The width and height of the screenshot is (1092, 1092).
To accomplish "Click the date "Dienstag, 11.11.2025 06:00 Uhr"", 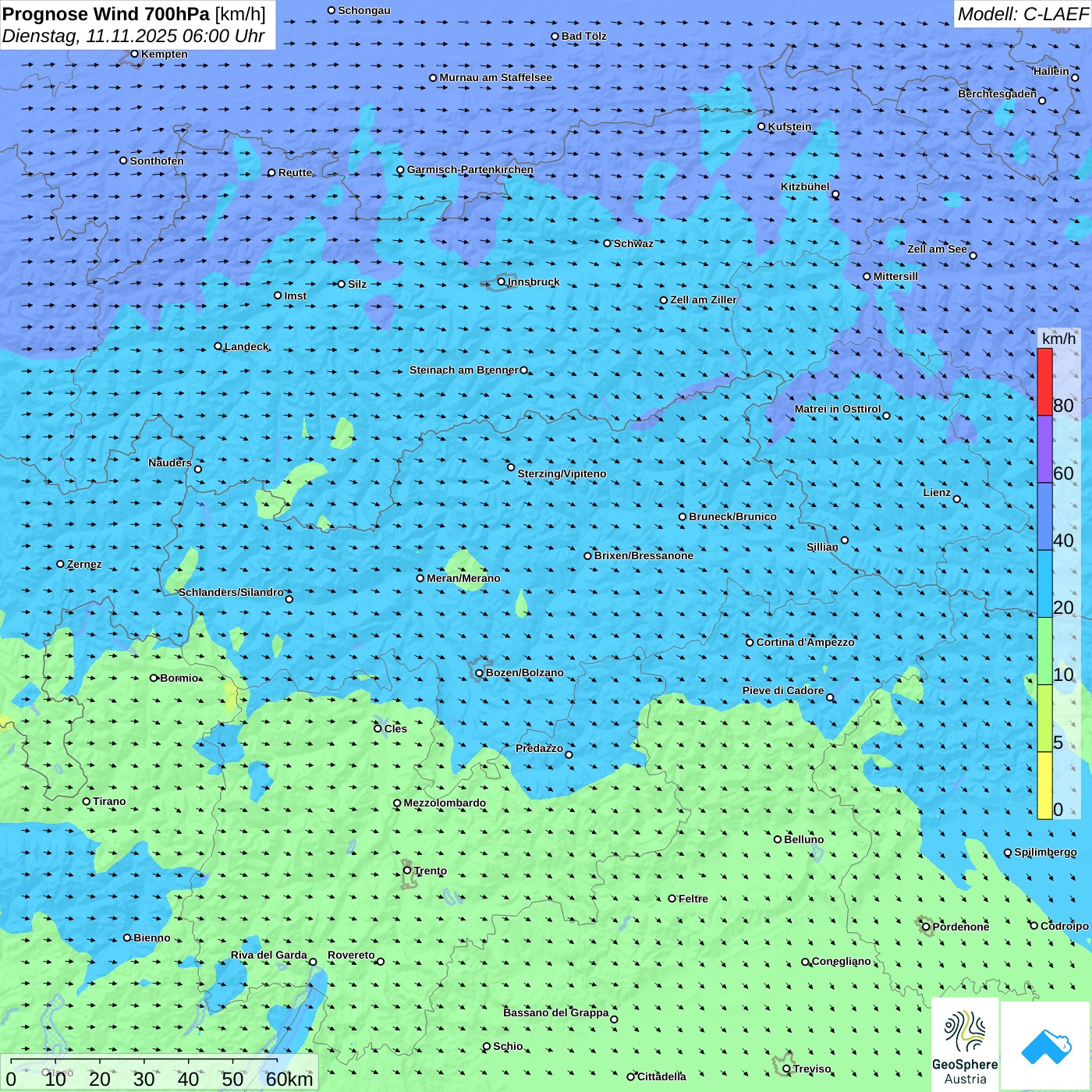I will (133, 37).
